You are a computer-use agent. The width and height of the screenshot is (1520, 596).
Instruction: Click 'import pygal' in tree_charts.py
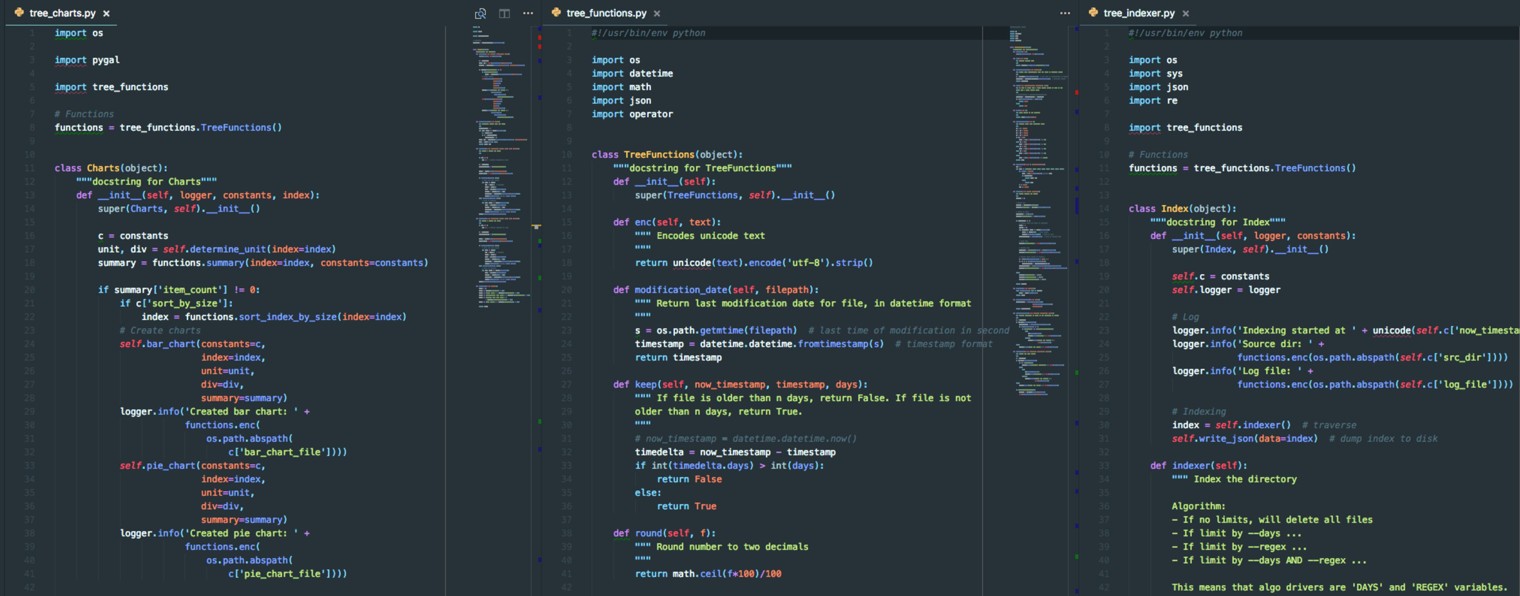pyautogui.click(x=87, y=60)
